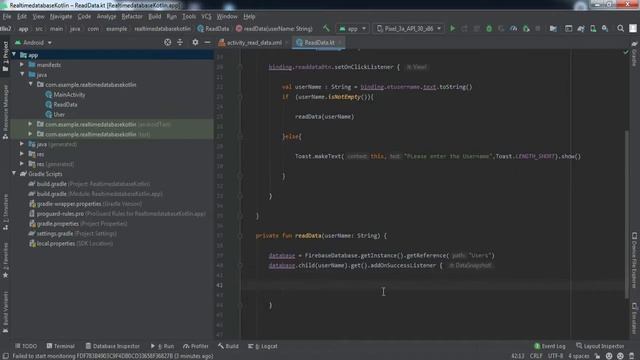This screenshot has width=640, height=360.
Task: Open the Android project view dropdown
Action: (x=33, y=42)
